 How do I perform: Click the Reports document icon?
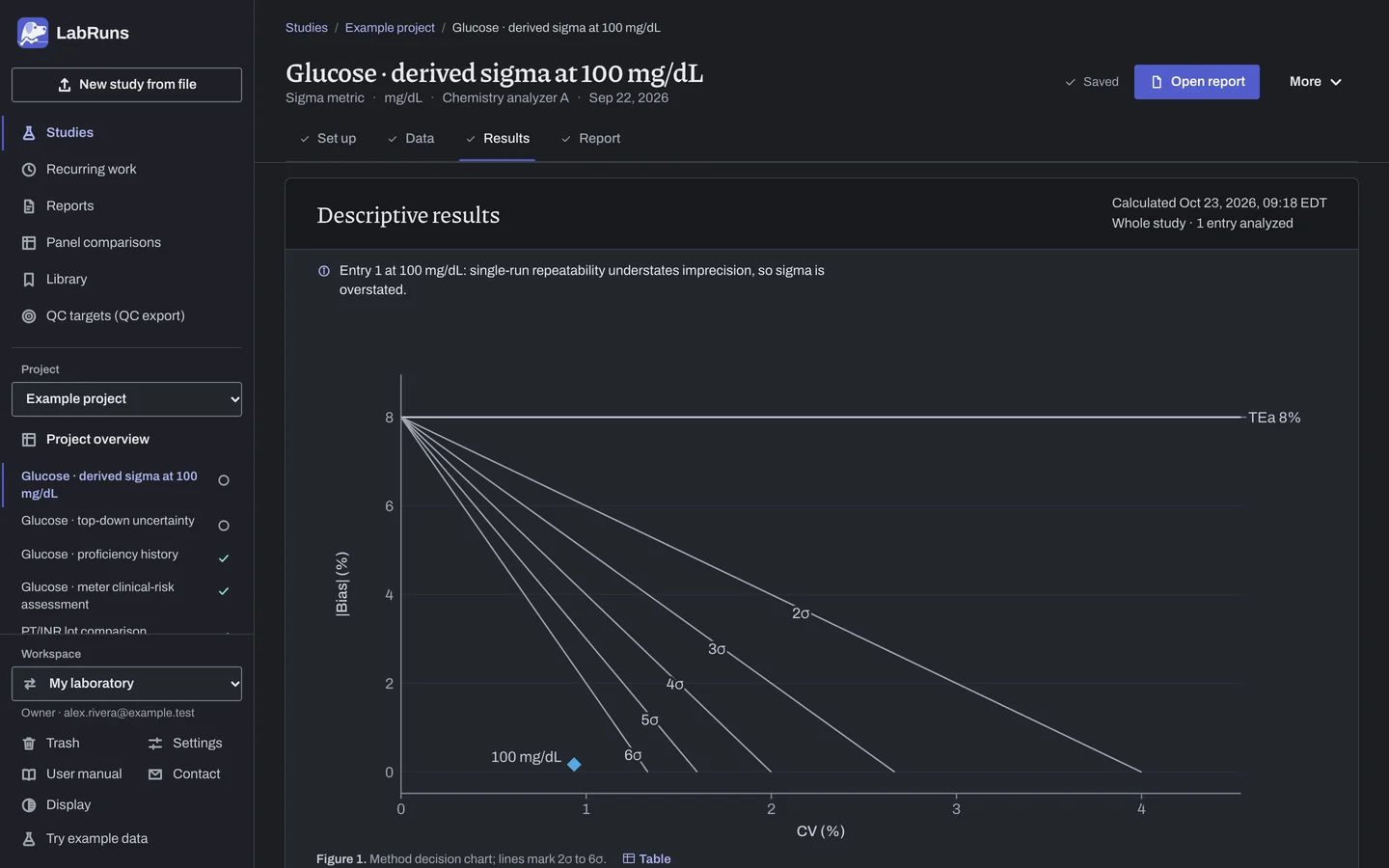pos(29,206)
